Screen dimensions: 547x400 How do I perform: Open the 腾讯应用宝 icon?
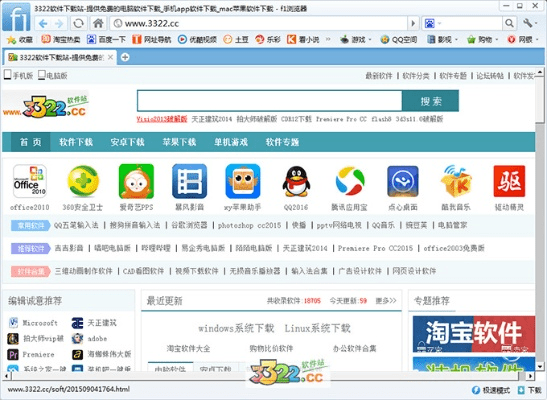(350, 181)
